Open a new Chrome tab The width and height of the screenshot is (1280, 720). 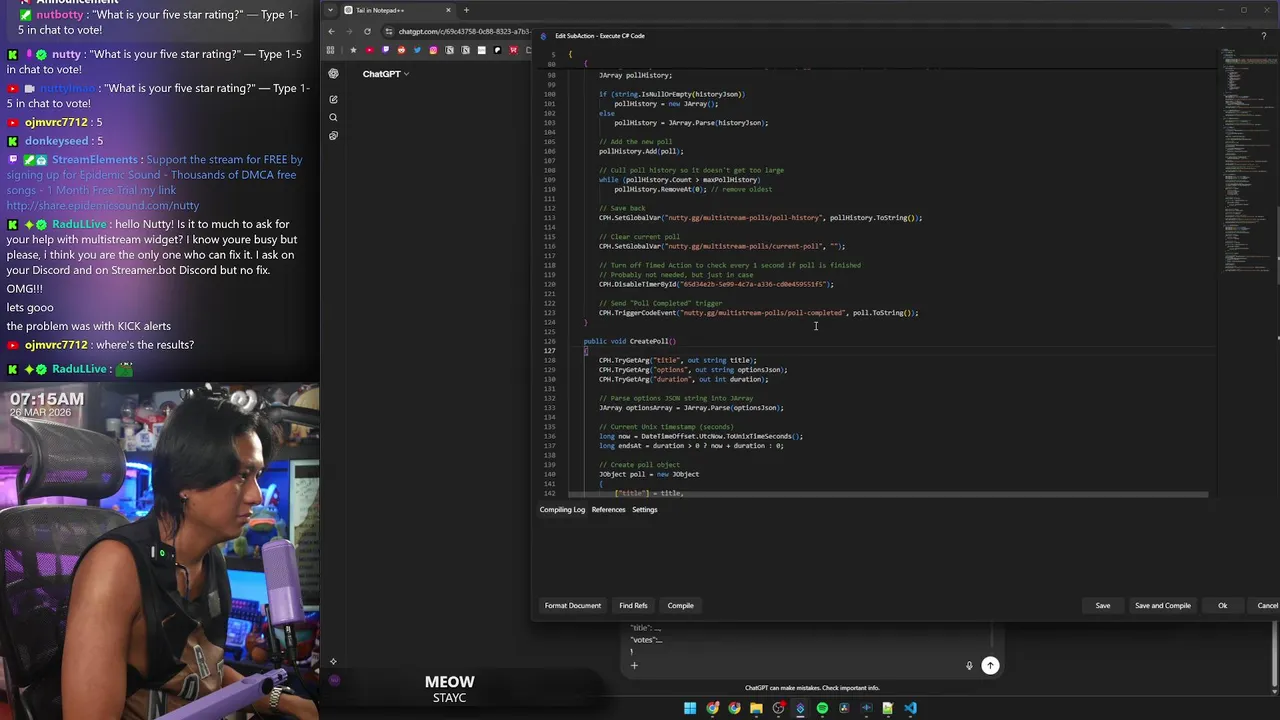[466, 10]
